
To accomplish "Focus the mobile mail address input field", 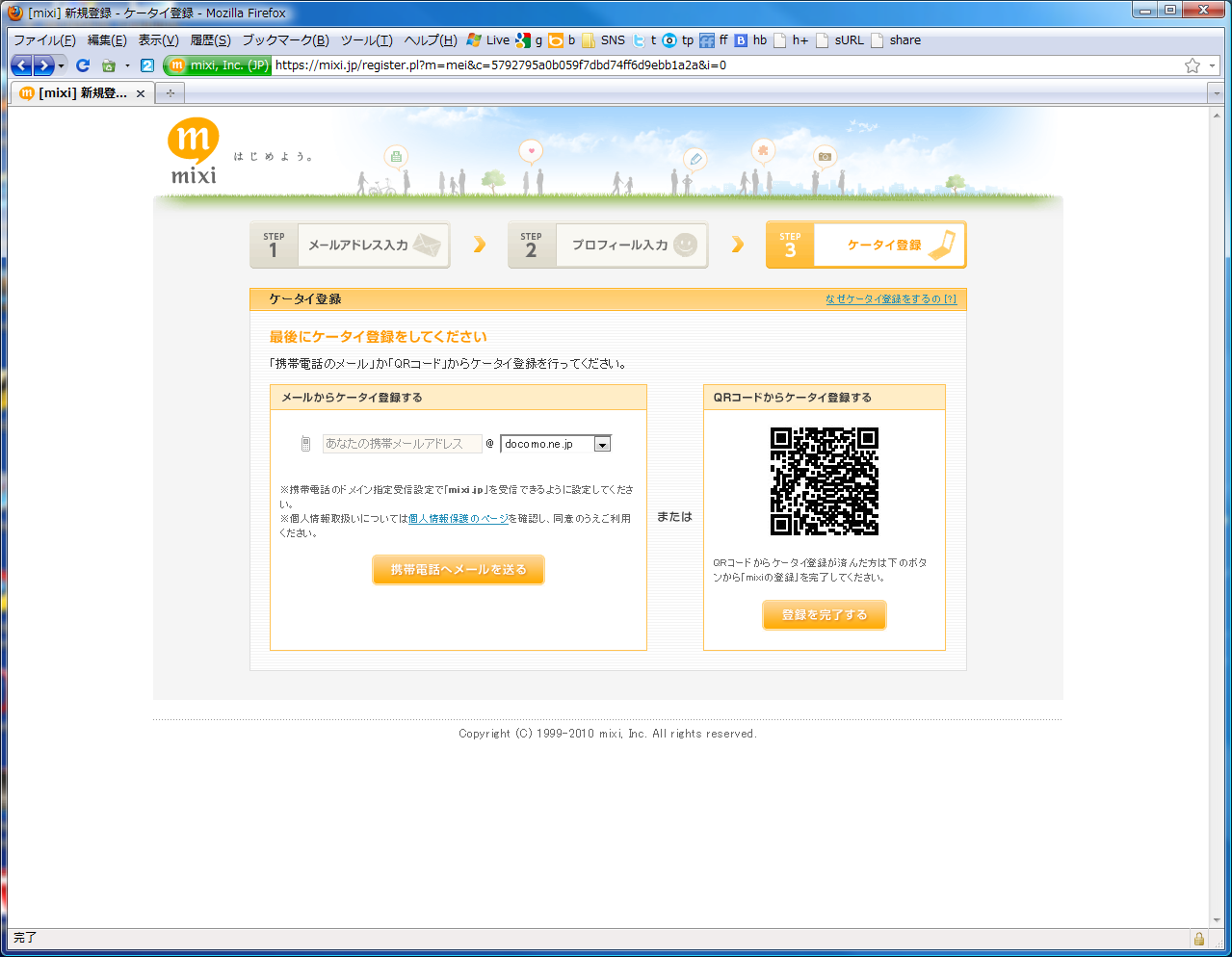I will pyautogui.click(x=402, y=444).
